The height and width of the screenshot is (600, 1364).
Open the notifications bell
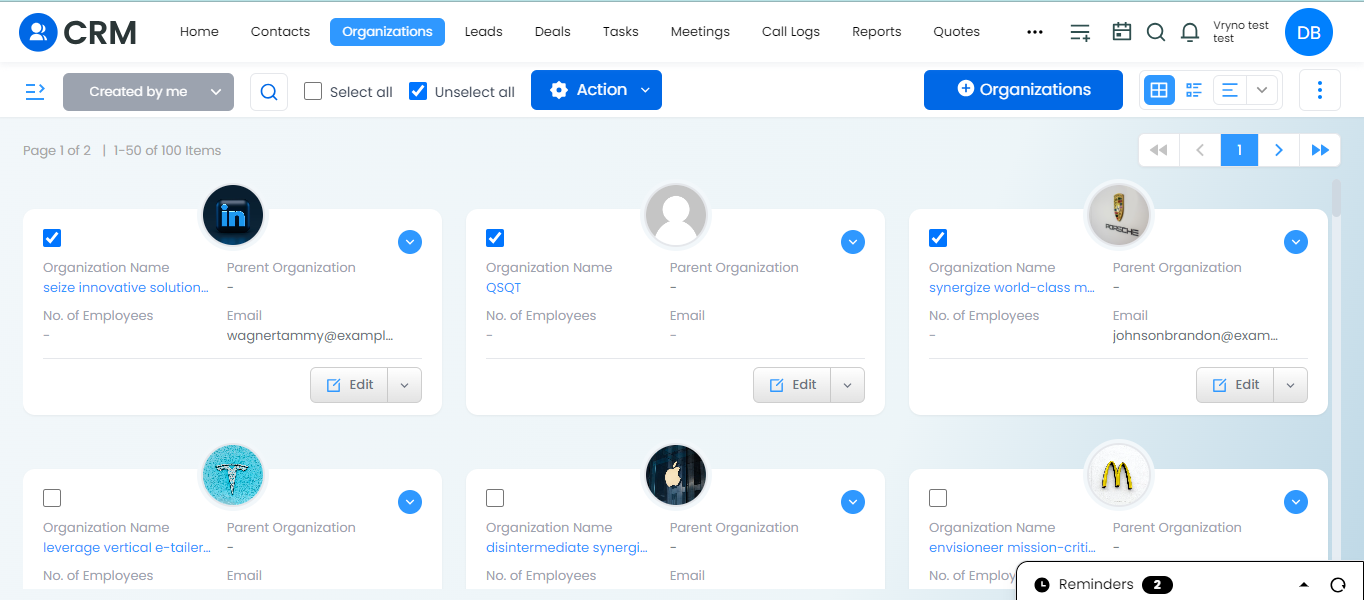[1190, 32]
